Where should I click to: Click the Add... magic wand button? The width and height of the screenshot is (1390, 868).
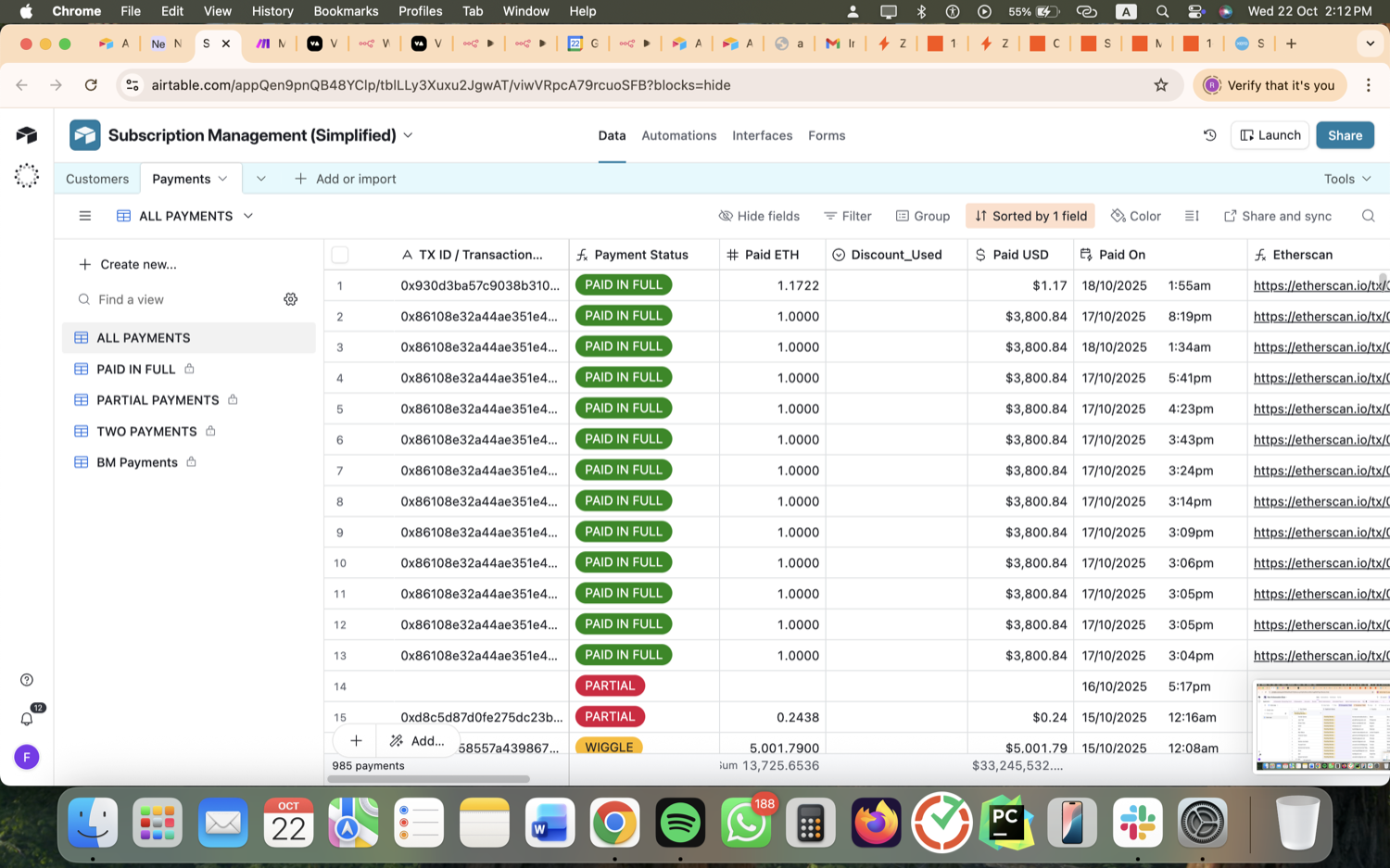click(x=417, y=740)
